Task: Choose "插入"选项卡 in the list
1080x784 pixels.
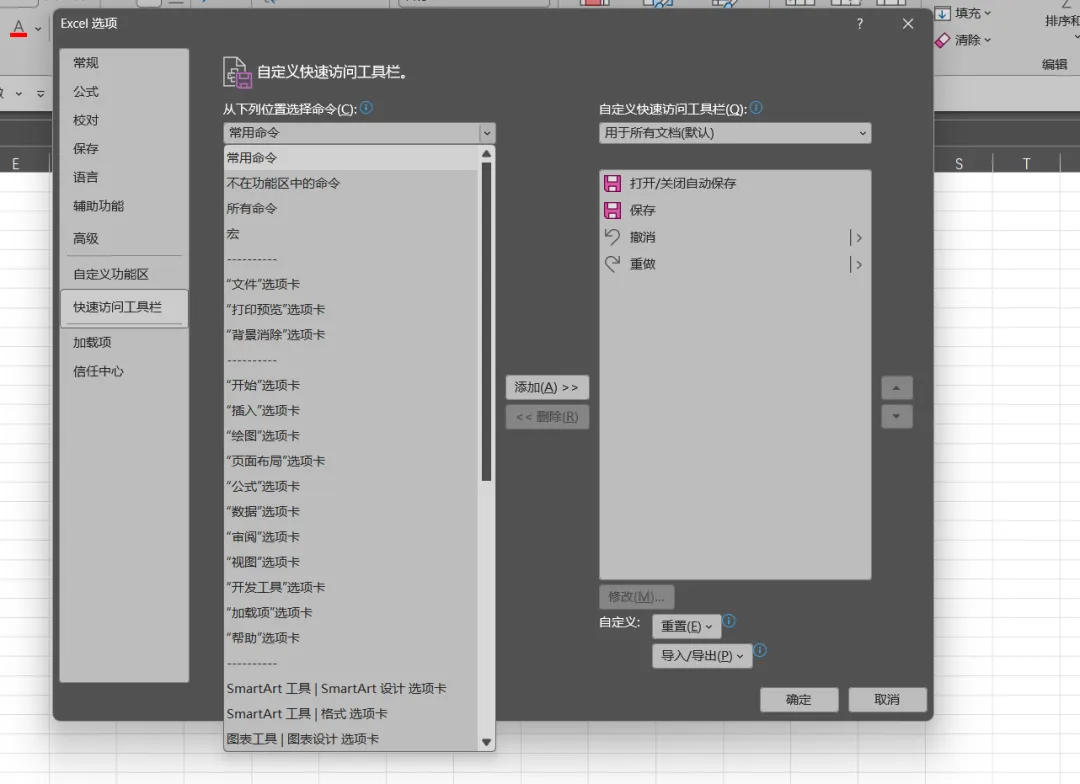Action: coord(351,411)
